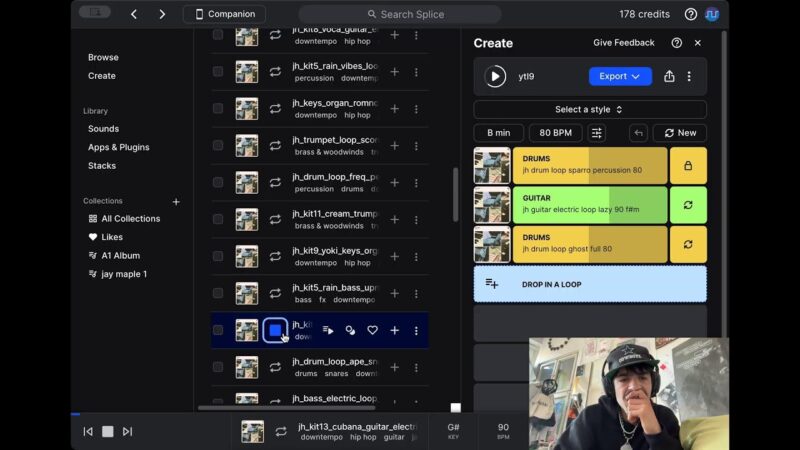This screenshot has height=450, width=800.
Task: Check the box for jh_kit5_rain_bass sample
Action: coord(218,293)
